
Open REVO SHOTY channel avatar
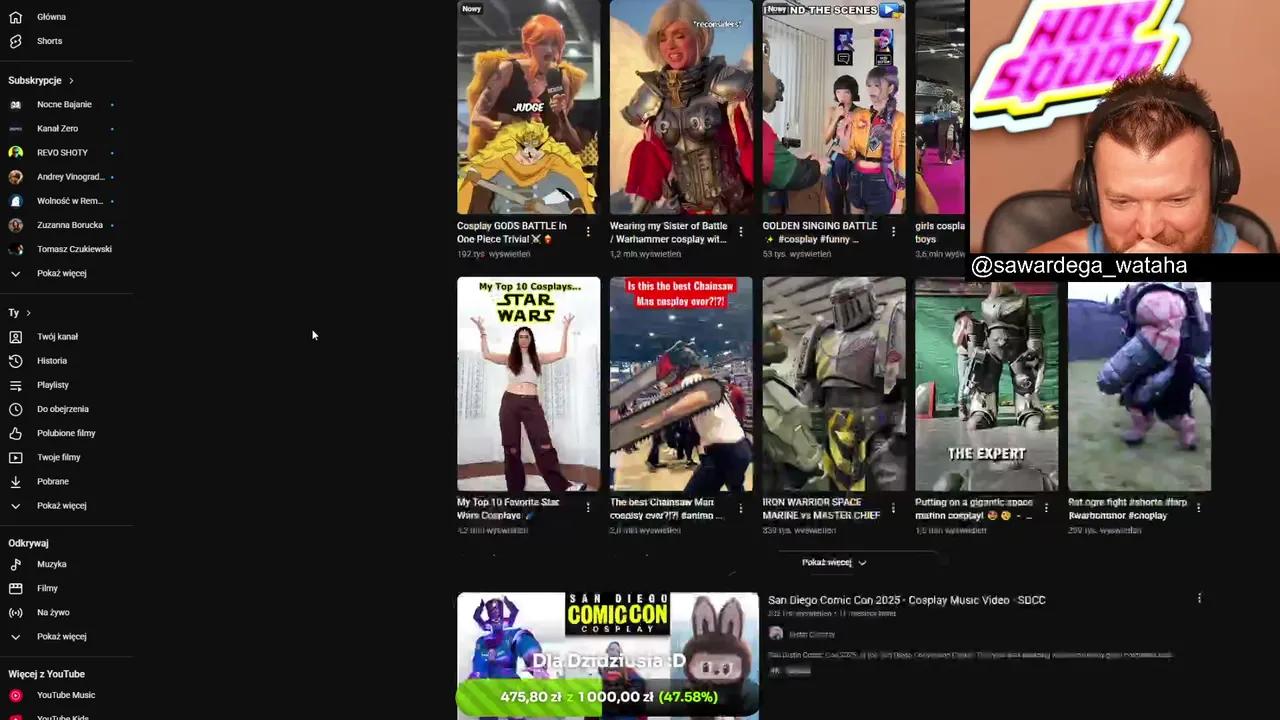[x=15, y=152]
